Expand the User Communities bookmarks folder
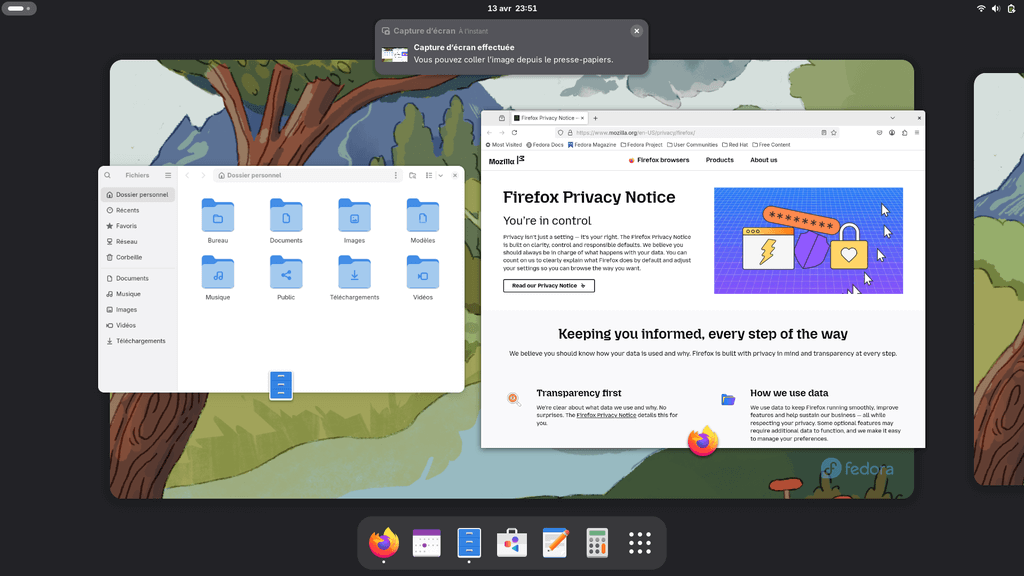 point(692,145)
